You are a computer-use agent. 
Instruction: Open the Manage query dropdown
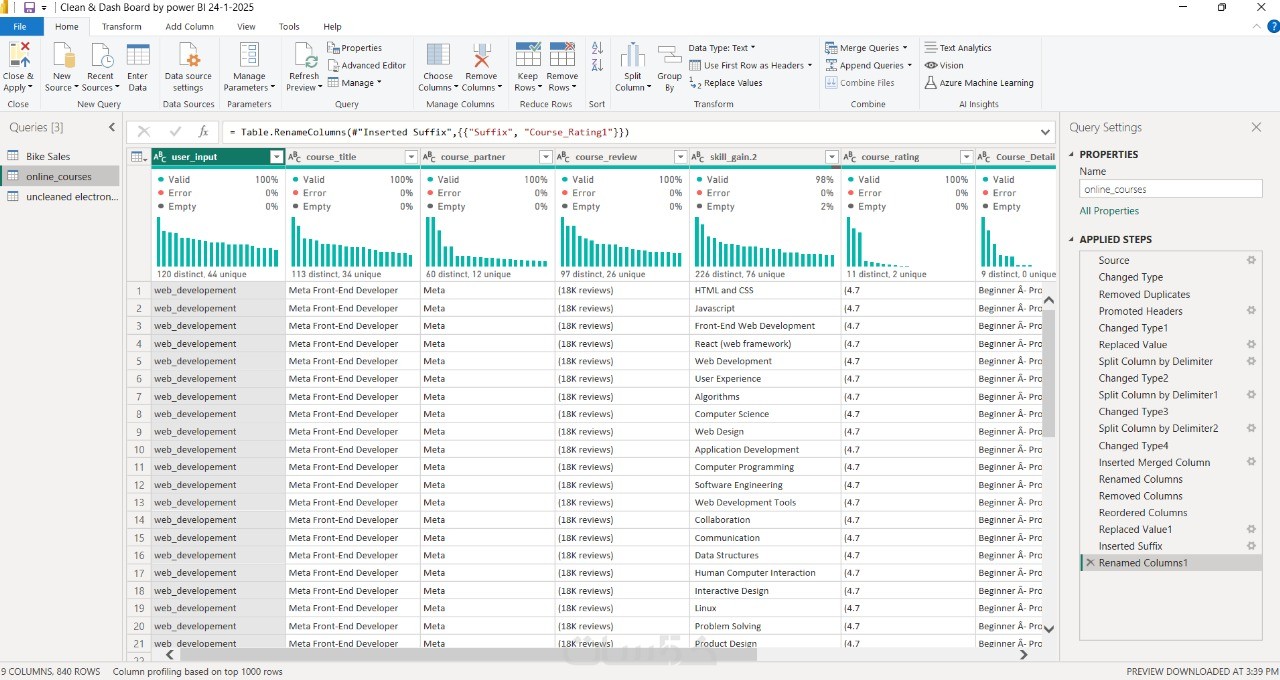[355, 83]
